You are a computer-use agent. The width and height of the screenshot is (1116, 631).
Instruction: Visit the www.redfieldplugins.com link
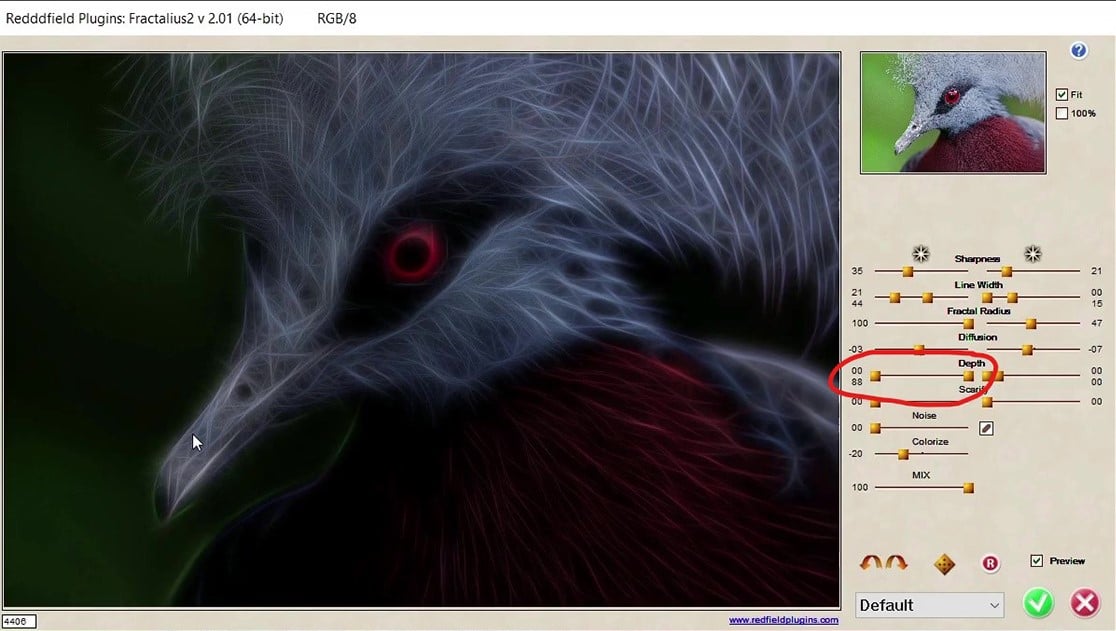784,620
